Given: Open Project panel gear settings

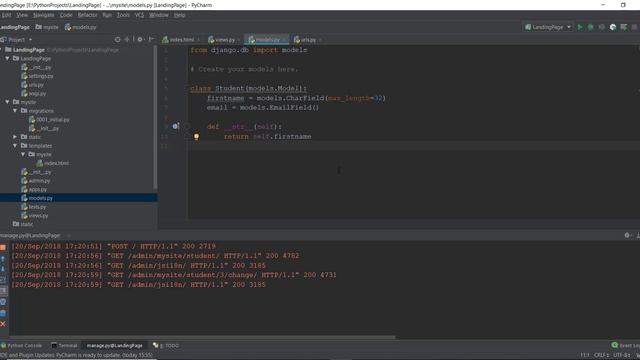Looking at the screenshot, I should (140, 40).
